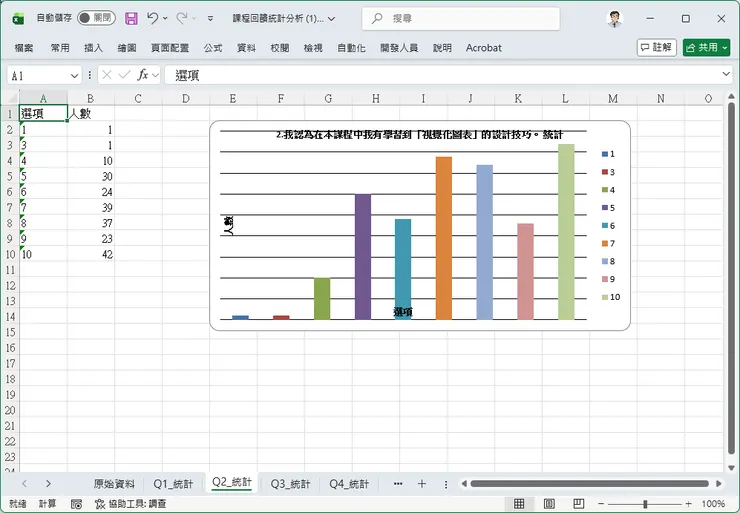
Task: Open the 繪圖 ribbon tab
Action: 126,48
